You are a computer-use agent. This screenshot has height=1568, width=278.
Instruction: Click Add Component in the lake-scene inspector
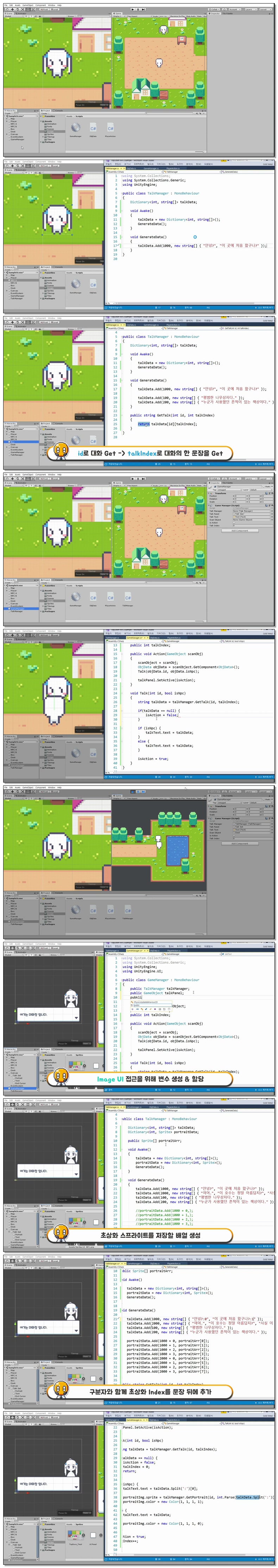tap(240, 844)
